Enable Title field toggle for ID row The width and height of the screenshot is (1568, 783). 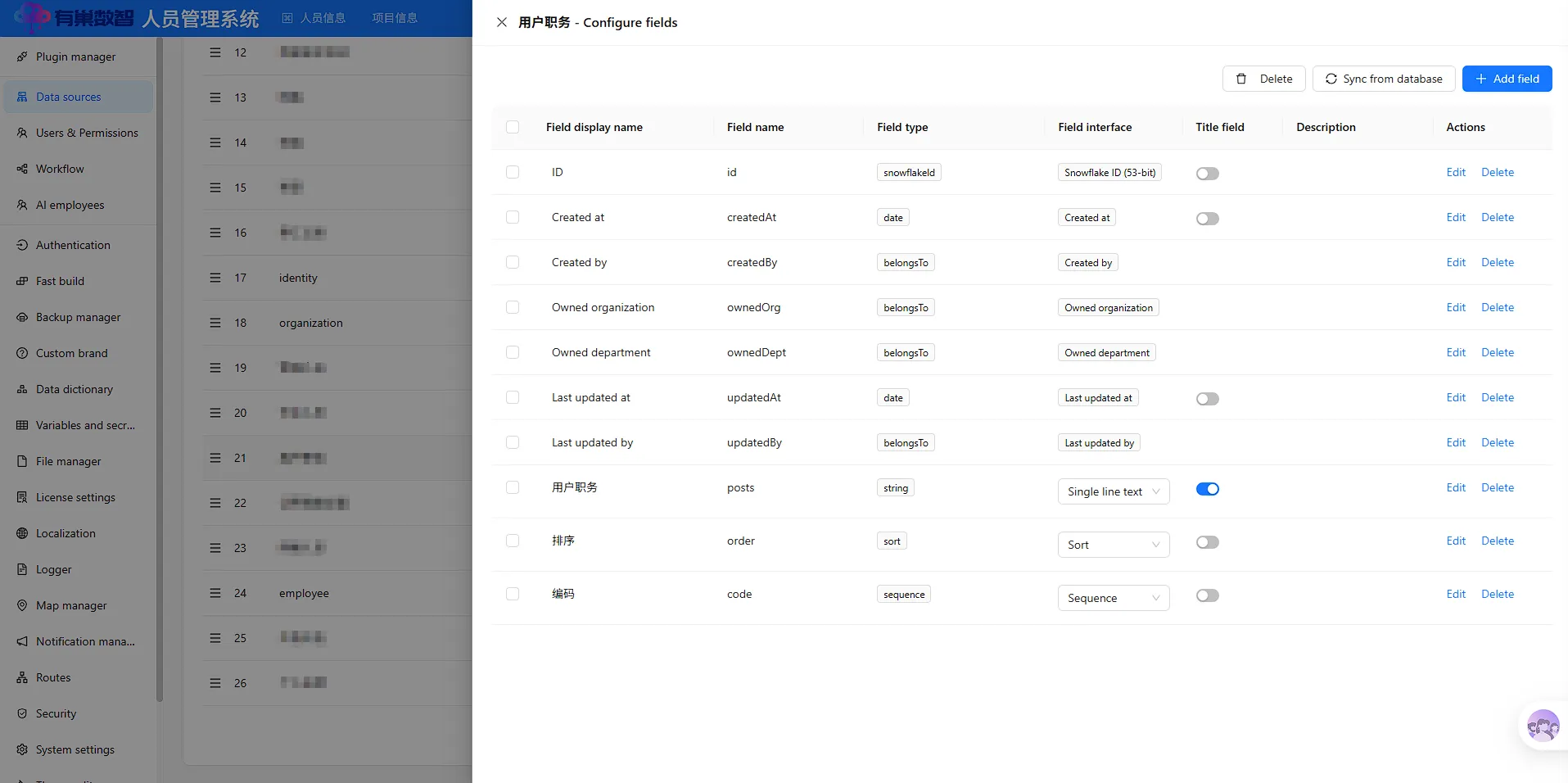[1208, 174]
